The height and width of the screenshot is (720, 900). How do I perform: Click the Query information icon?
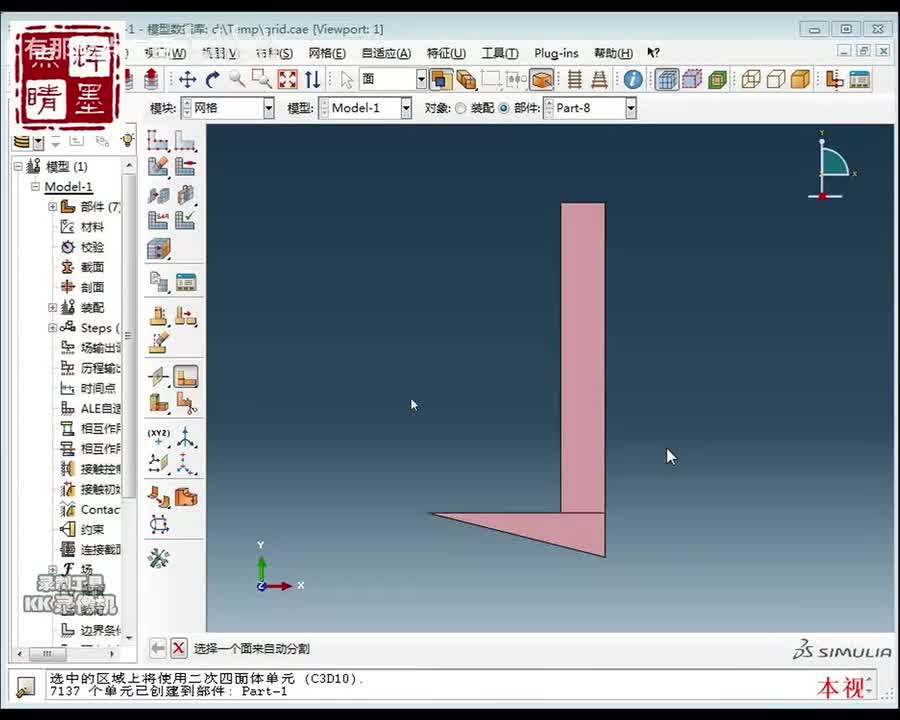[x=633, y=79]
